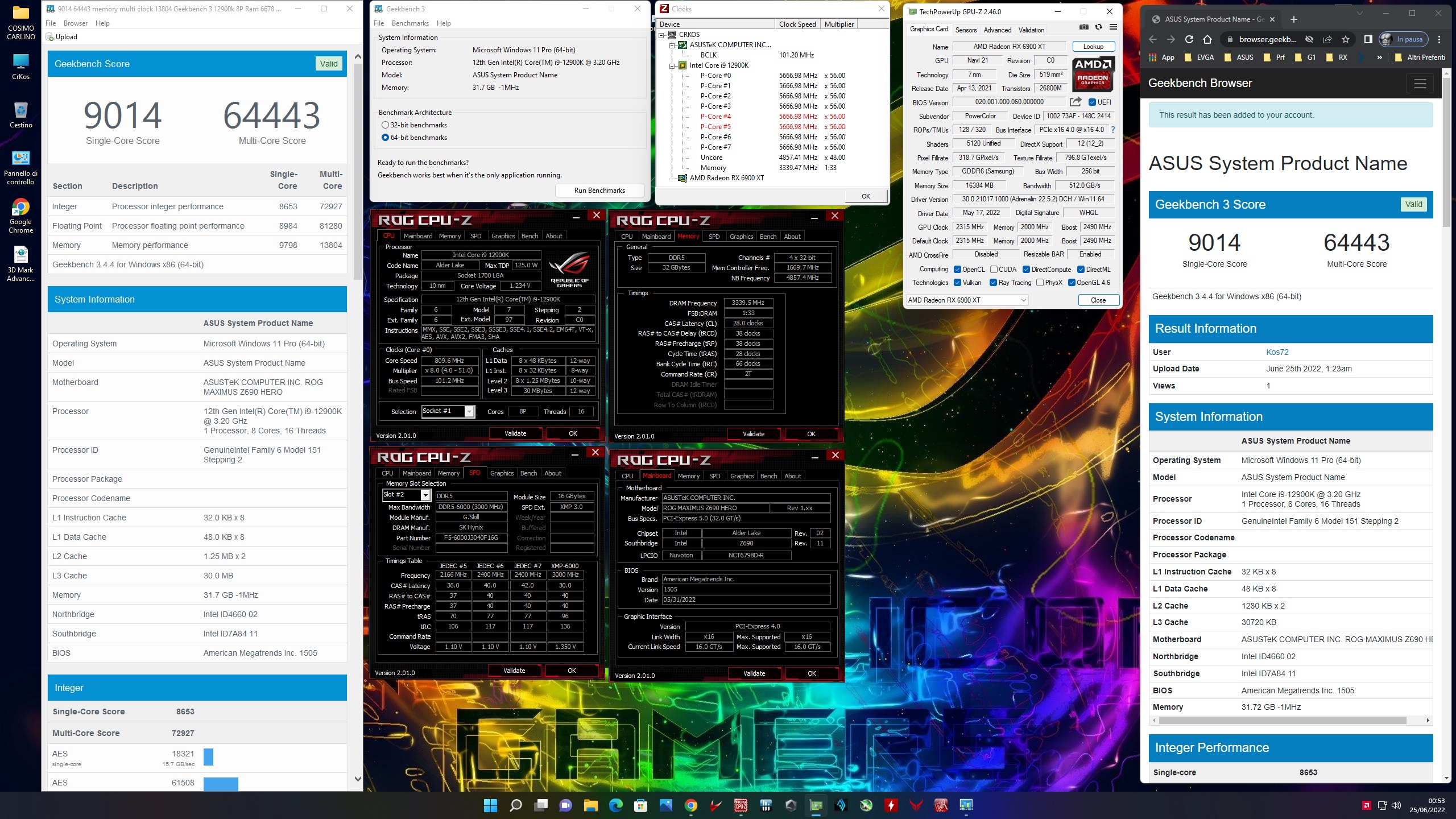Collapse the CRKOS tree node
Image resolution: width=1456 pixels, height=819 pixels.
tap(661, 35)
